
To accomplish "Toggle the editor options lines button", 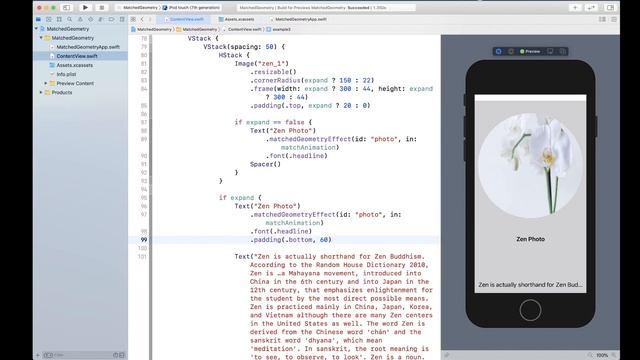I will coord(602,19).
